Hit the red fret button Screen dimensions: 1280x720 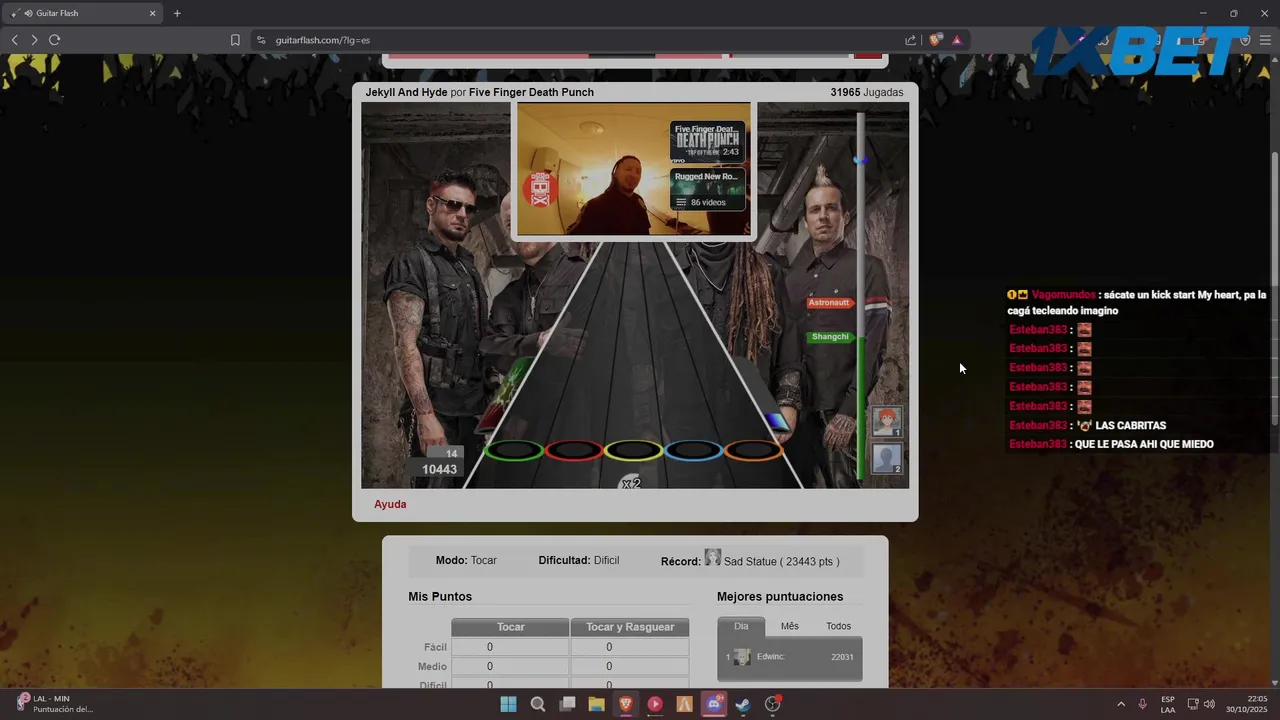(573, 450)
